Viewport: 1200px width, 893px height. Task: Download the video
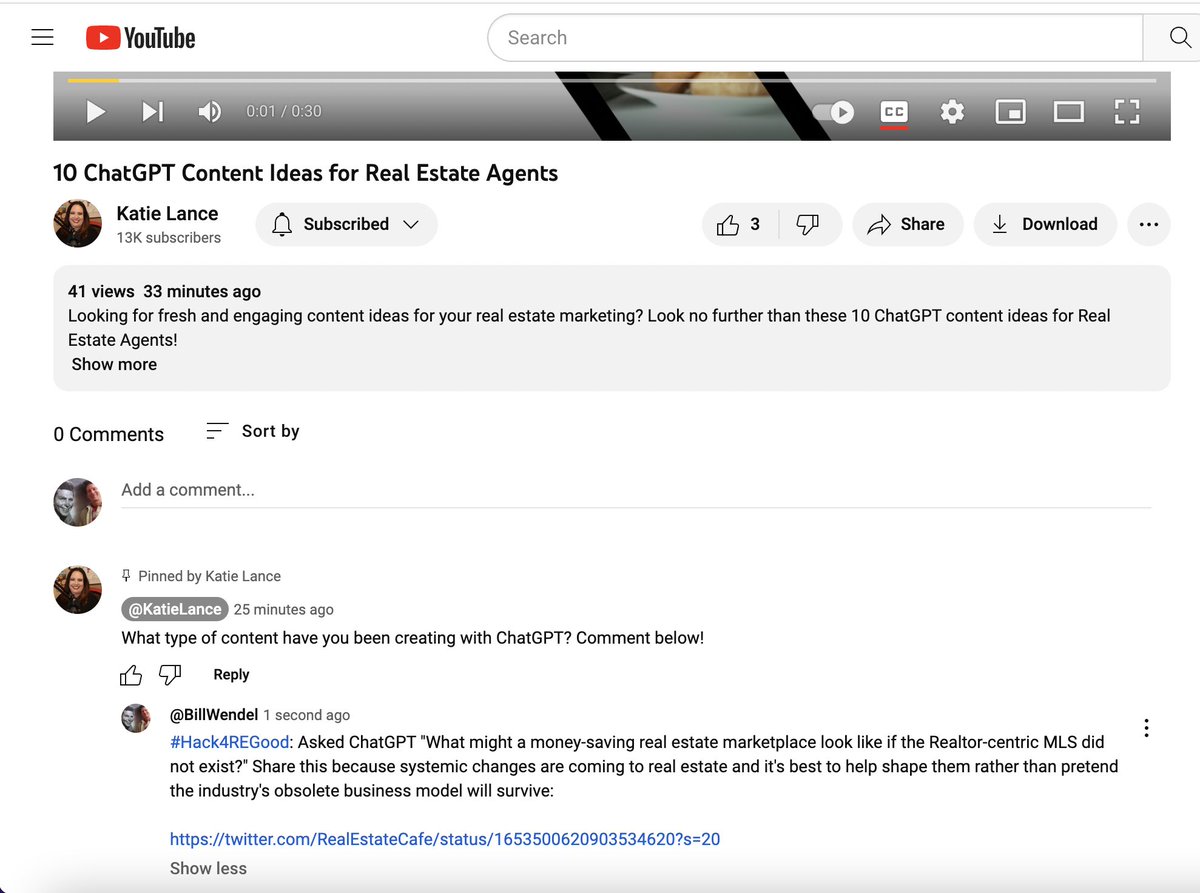point(1045,224)
